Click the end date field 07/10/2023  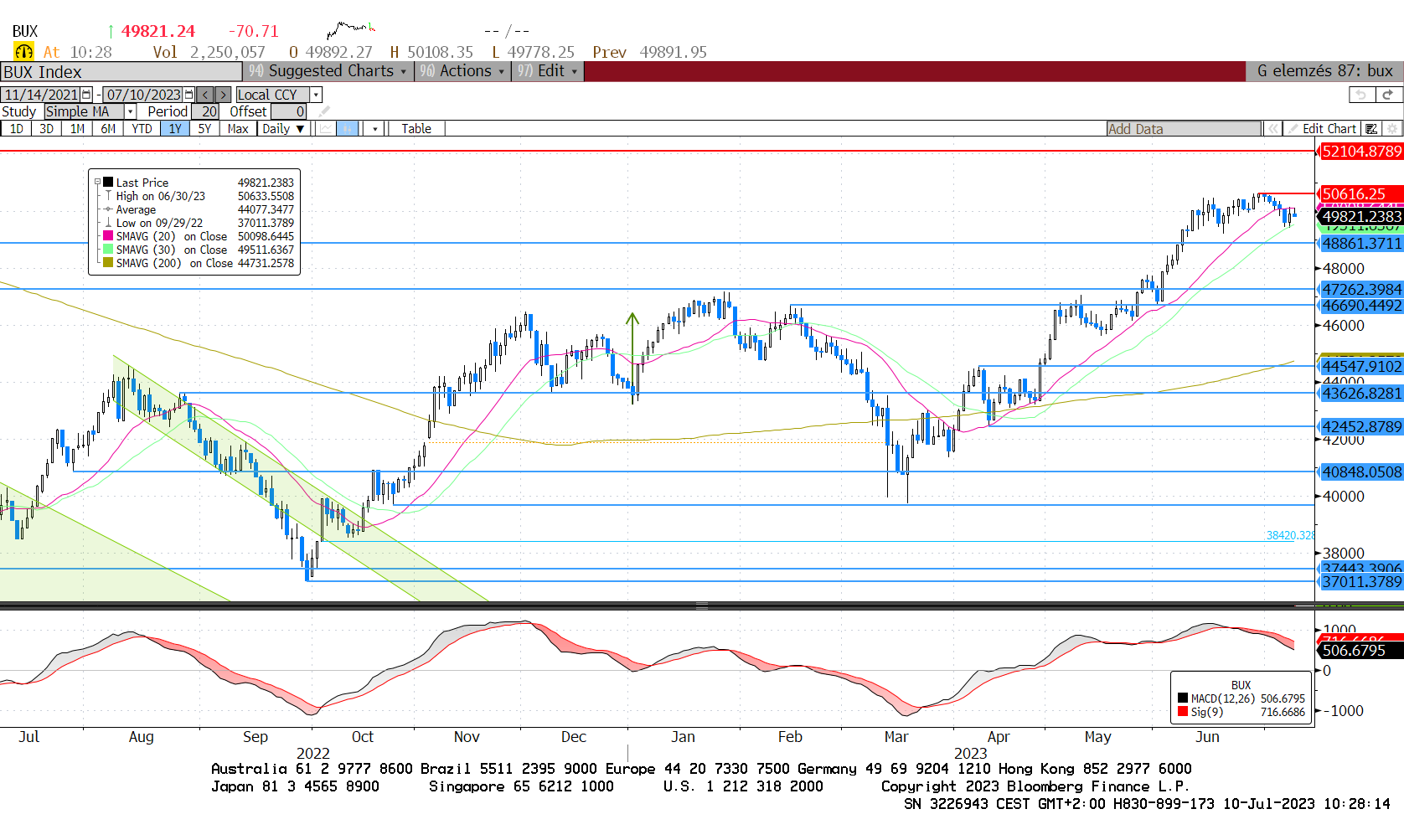click(x=144, y=95)
